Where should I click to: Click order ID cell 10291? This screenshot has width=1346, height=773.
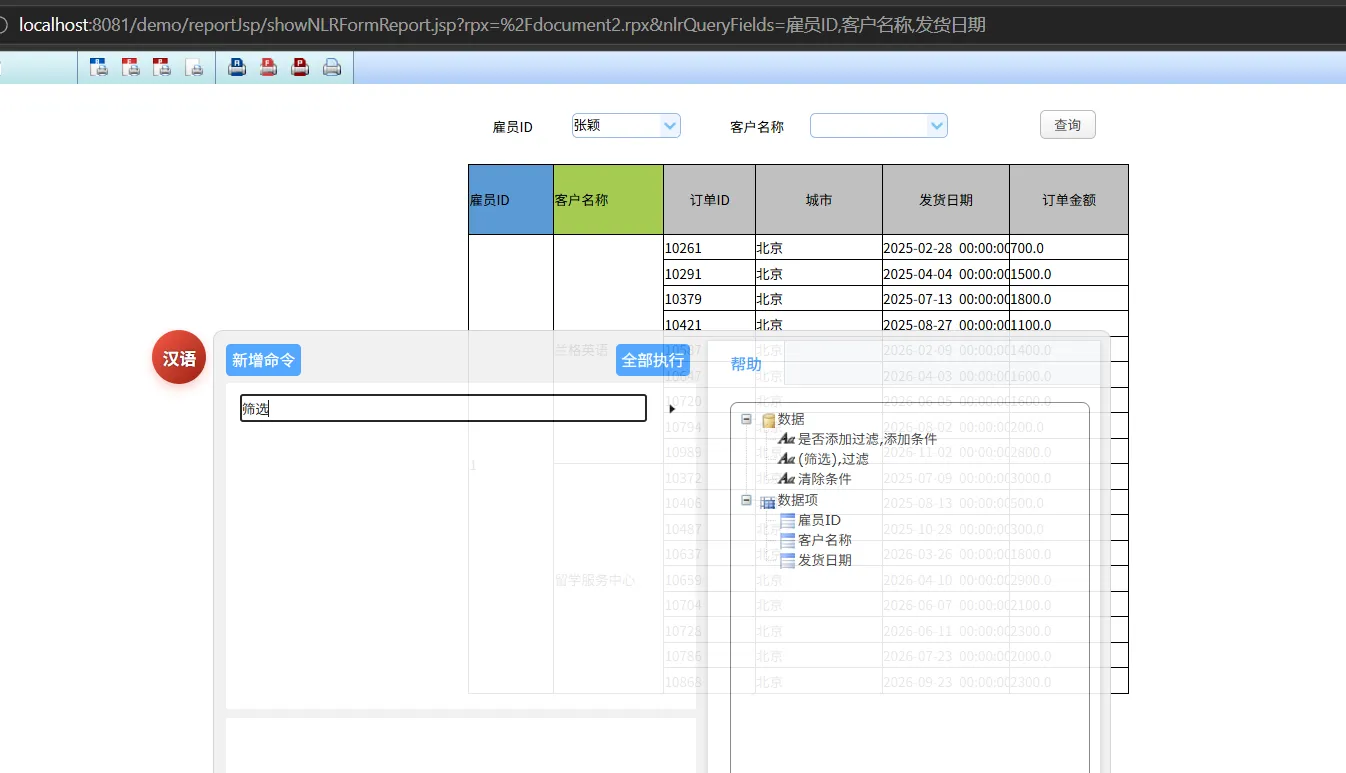point(709,273)
